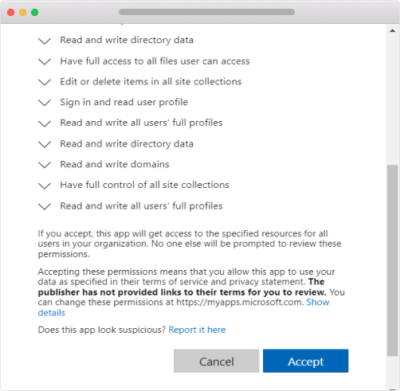Expand 'Read and write all users' full profiles' chevron below 'Sign in' row
This screenshot has height=391, width=400.
coord(44,124)
